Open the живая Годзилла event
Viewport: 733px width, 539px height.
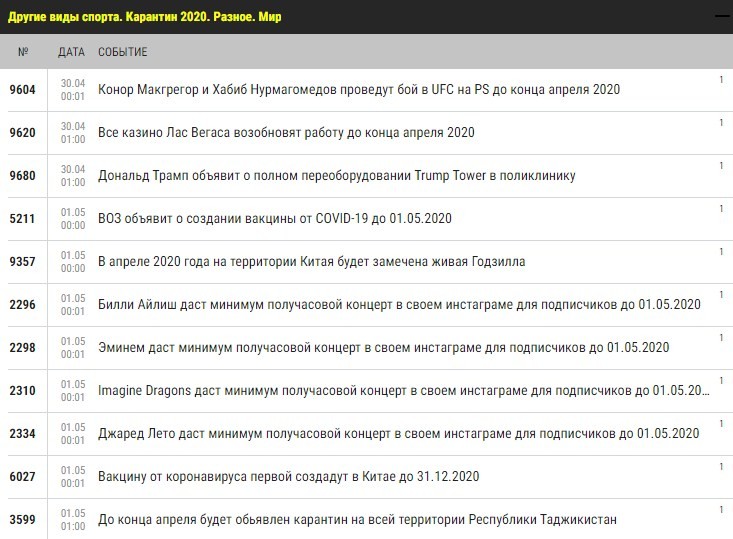point(311,262)
